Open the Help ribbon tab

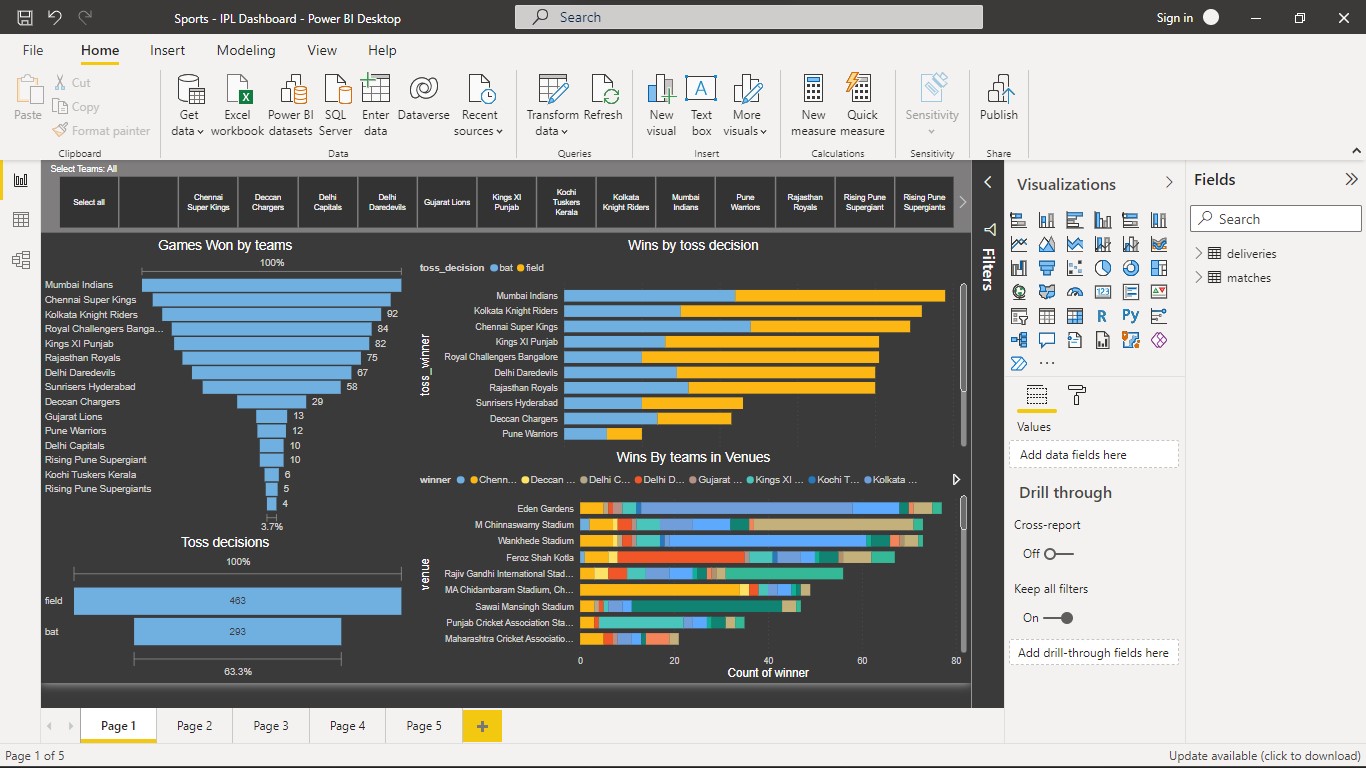[382, 50]
